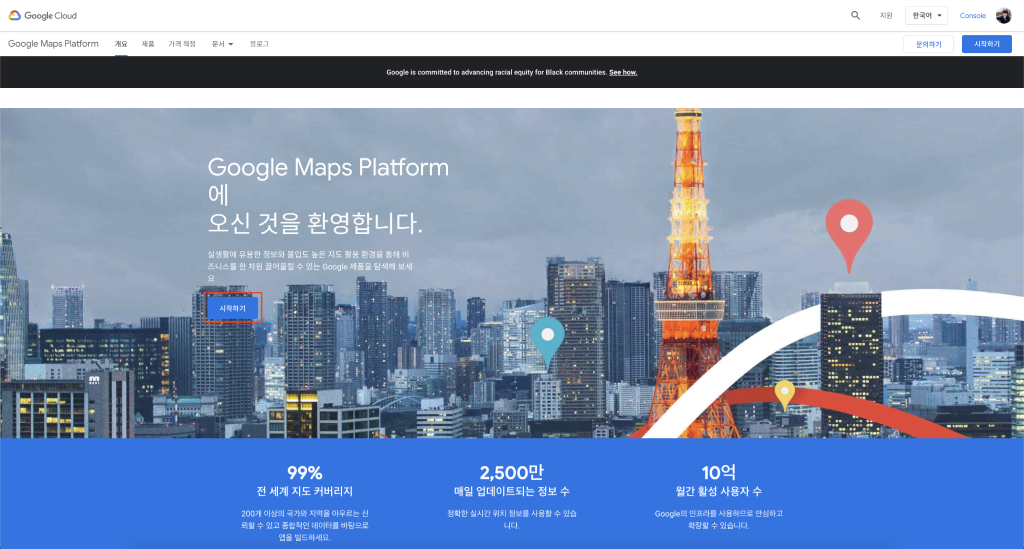Select the 개요 tab
This screenshot has height=549, width=1024.
pyautogui.click(x=121, y=44)
